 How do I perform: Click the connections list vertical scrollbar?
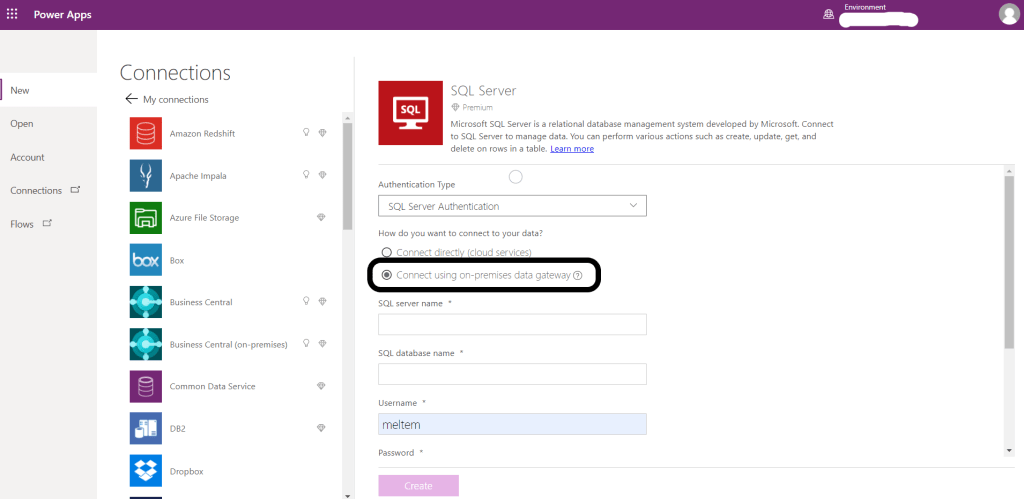(347, 180)
